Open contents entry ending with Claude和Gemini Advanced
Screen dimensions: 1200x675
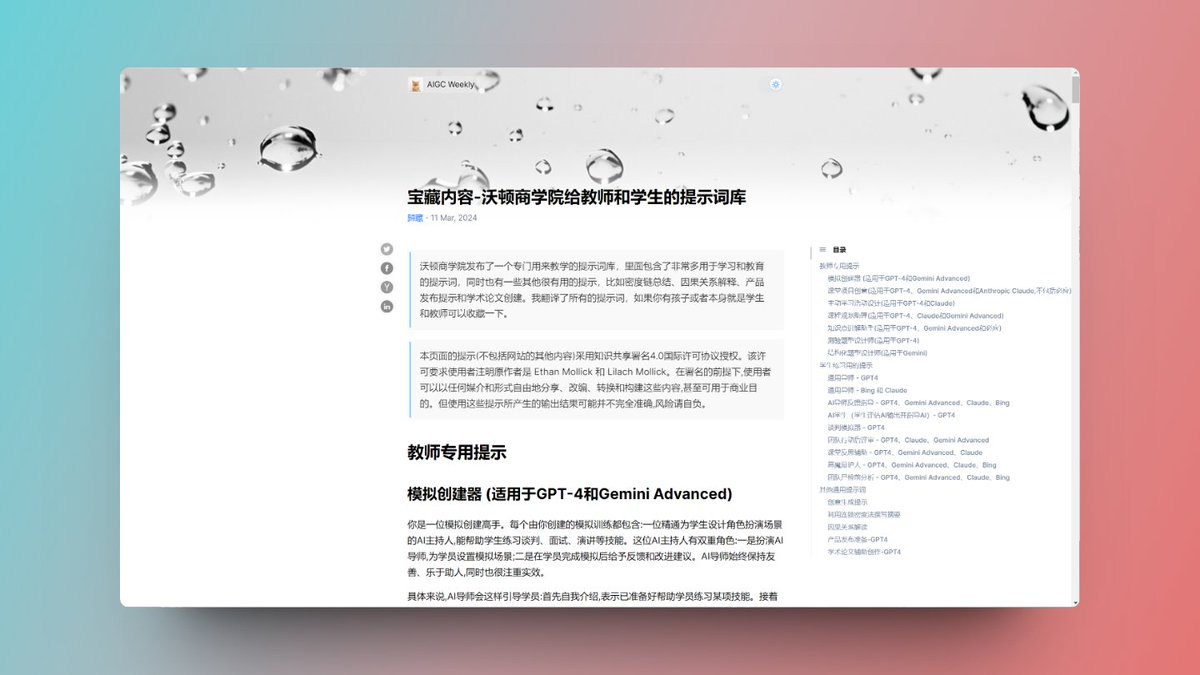point(915,315)
